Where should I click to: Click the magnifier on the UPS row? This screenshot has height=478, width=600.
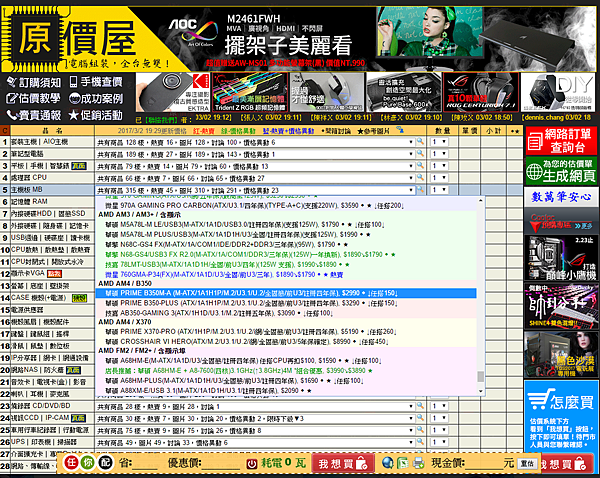coord(420,442)
